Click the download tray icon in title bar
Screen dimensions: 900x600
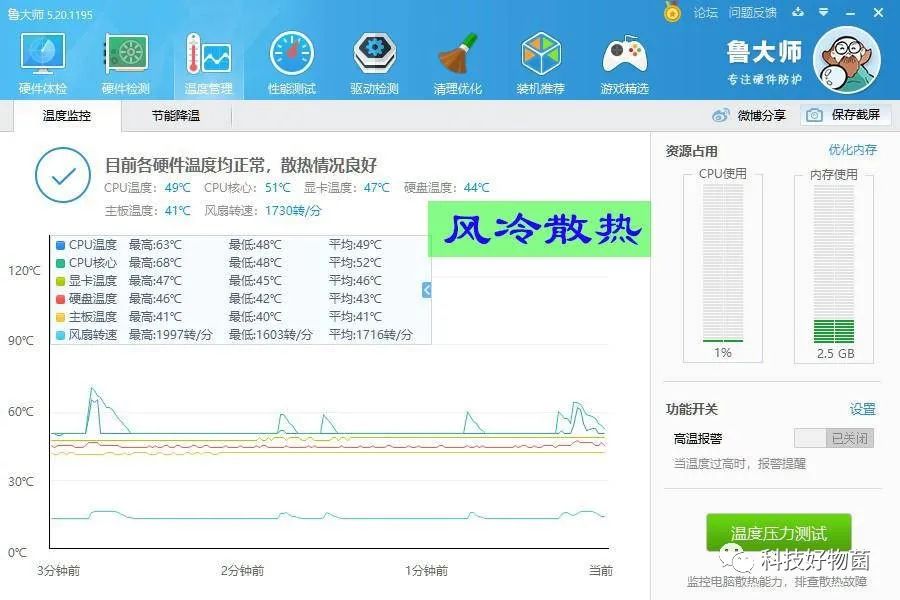(798, 11)
